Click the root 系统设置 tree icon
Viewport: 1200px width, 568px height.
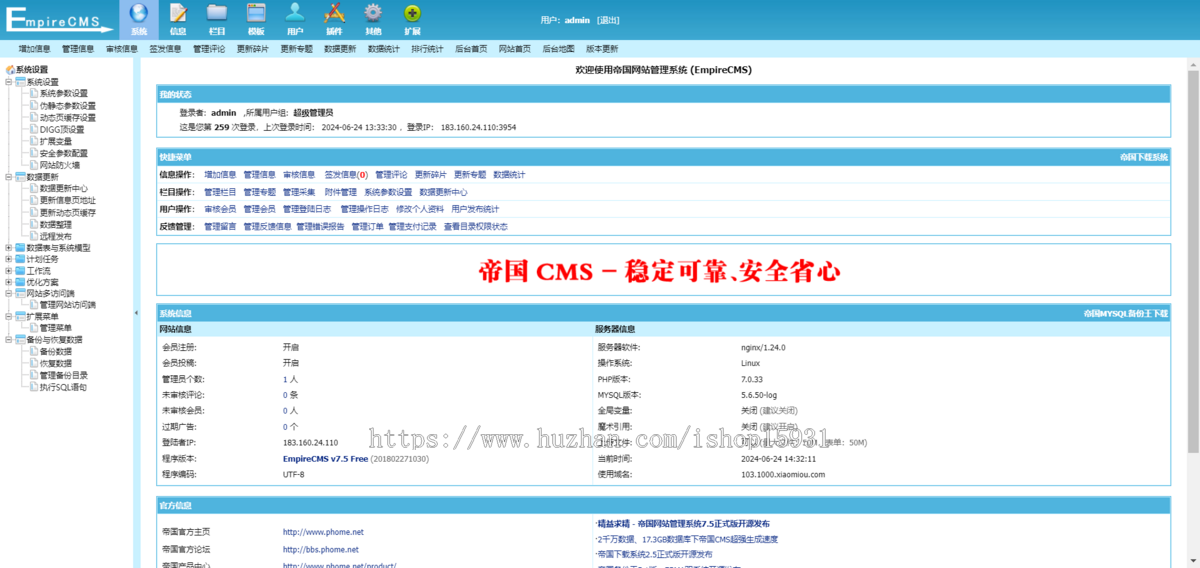tap(10, 70)
